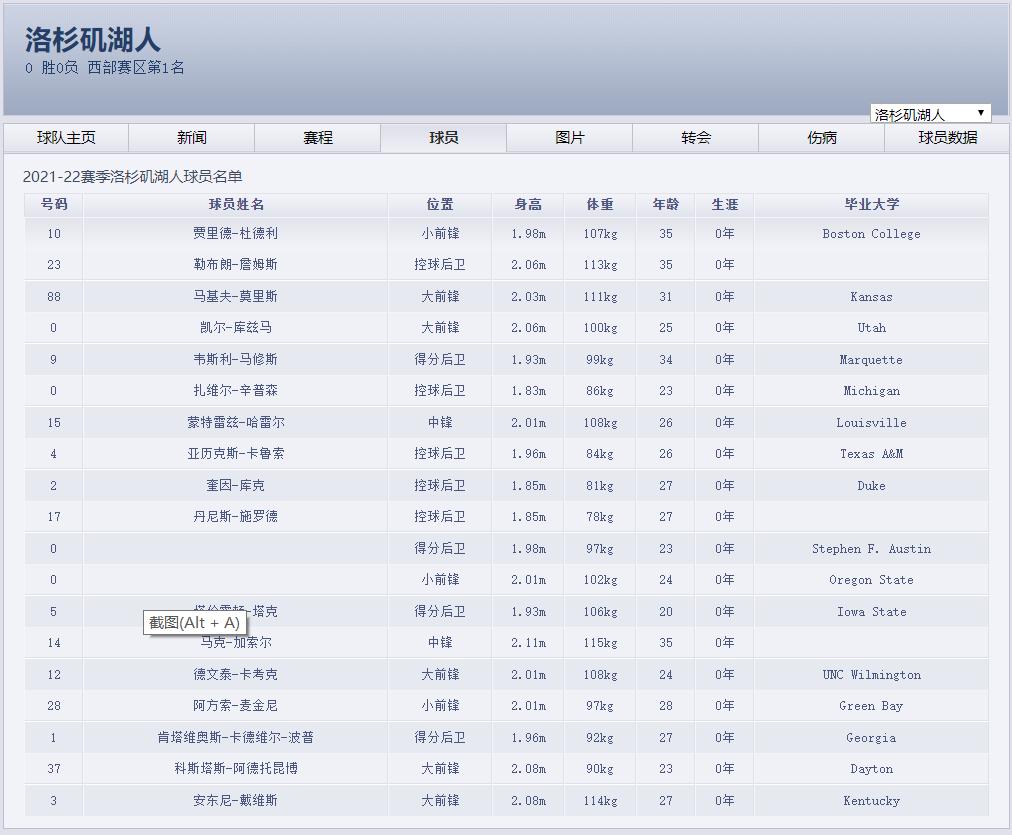Sort roster by the 号码 column header
The image size is (1012, 835).
[x=53, y=204]
